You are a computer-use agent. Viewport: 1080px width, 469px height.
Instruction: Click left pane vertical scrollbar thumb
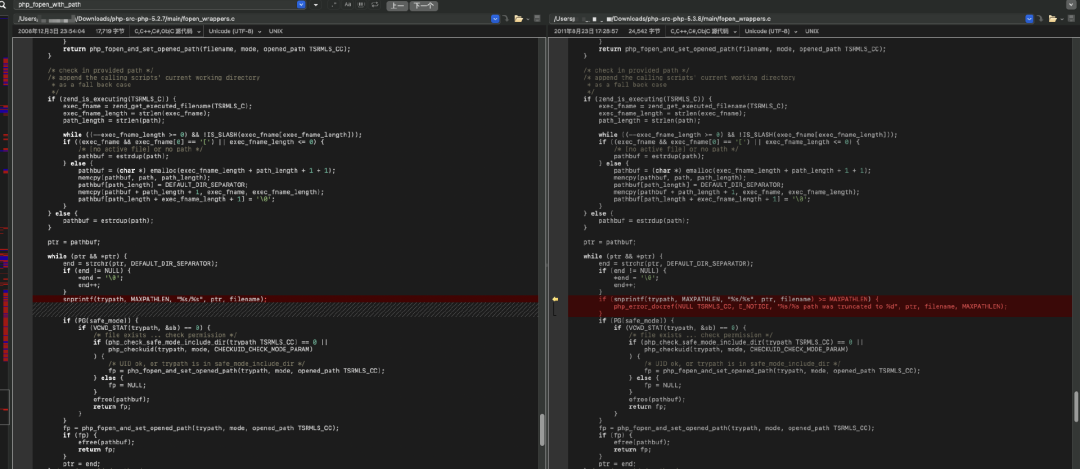(541, 429)
